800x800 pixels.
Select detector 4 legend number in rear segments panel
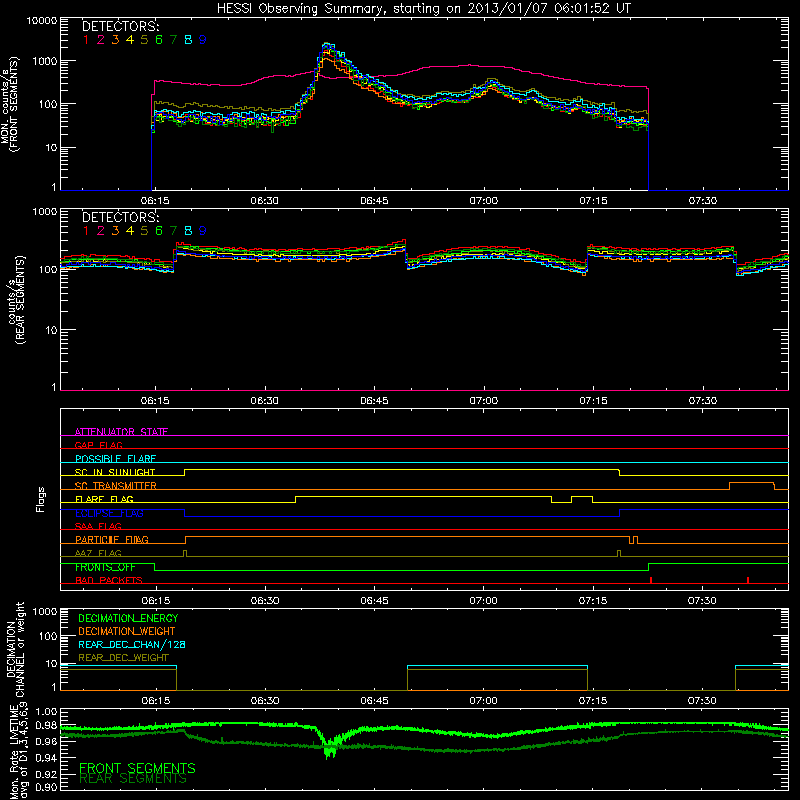130,231
